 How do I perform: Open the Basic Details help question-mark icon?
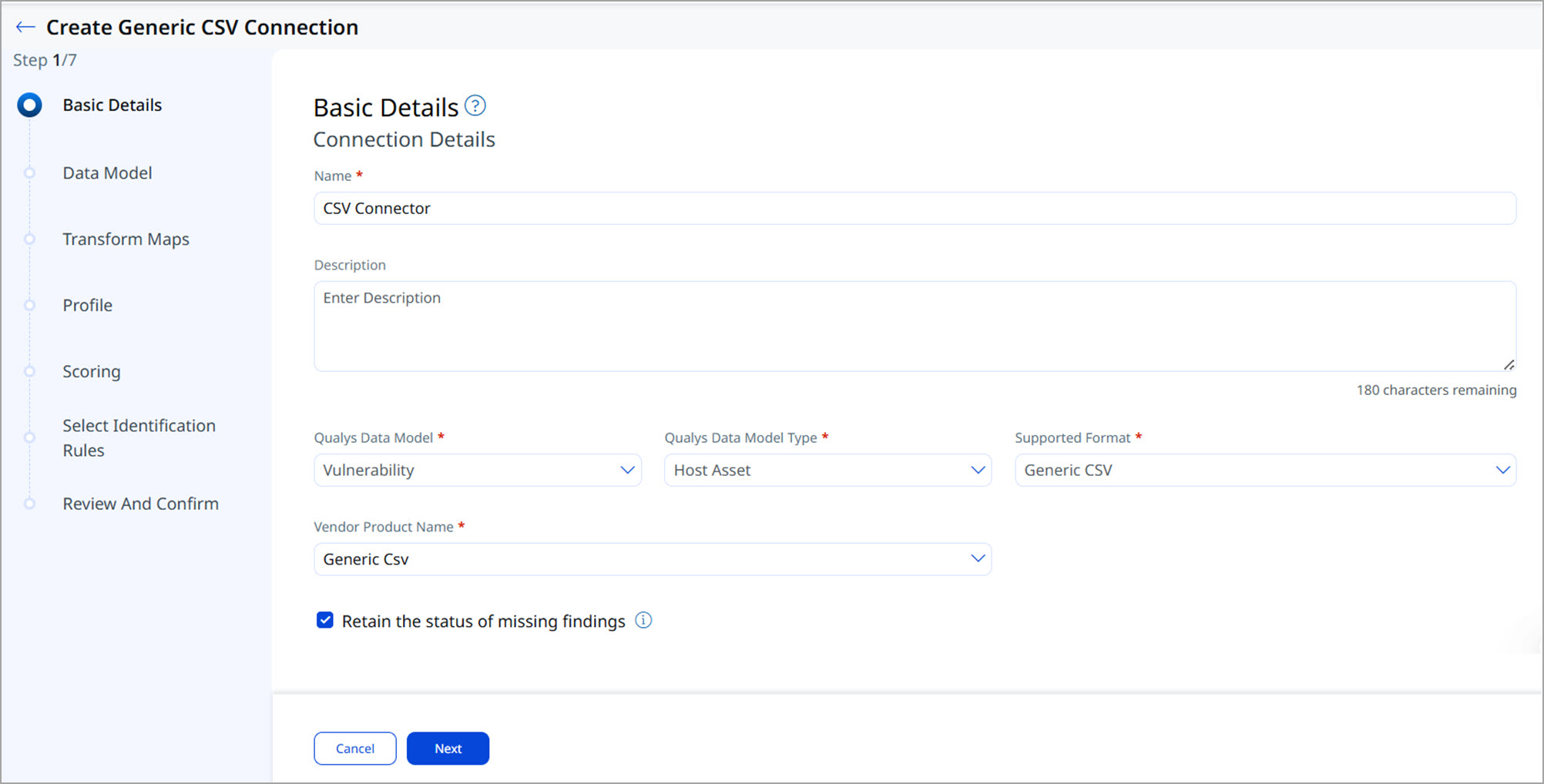click(x=475, y=106)
